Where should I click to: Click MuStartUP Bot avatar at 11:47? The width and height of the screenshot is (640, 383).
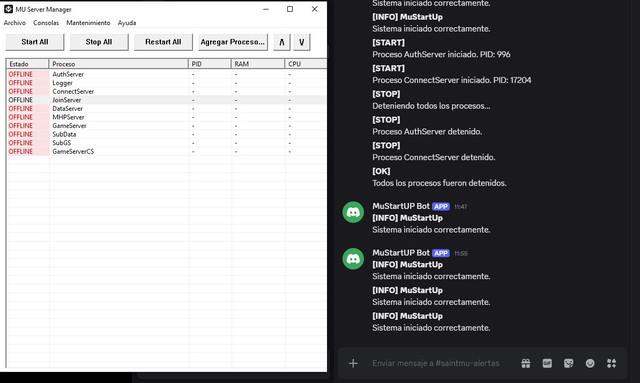[x=353, y=212]
